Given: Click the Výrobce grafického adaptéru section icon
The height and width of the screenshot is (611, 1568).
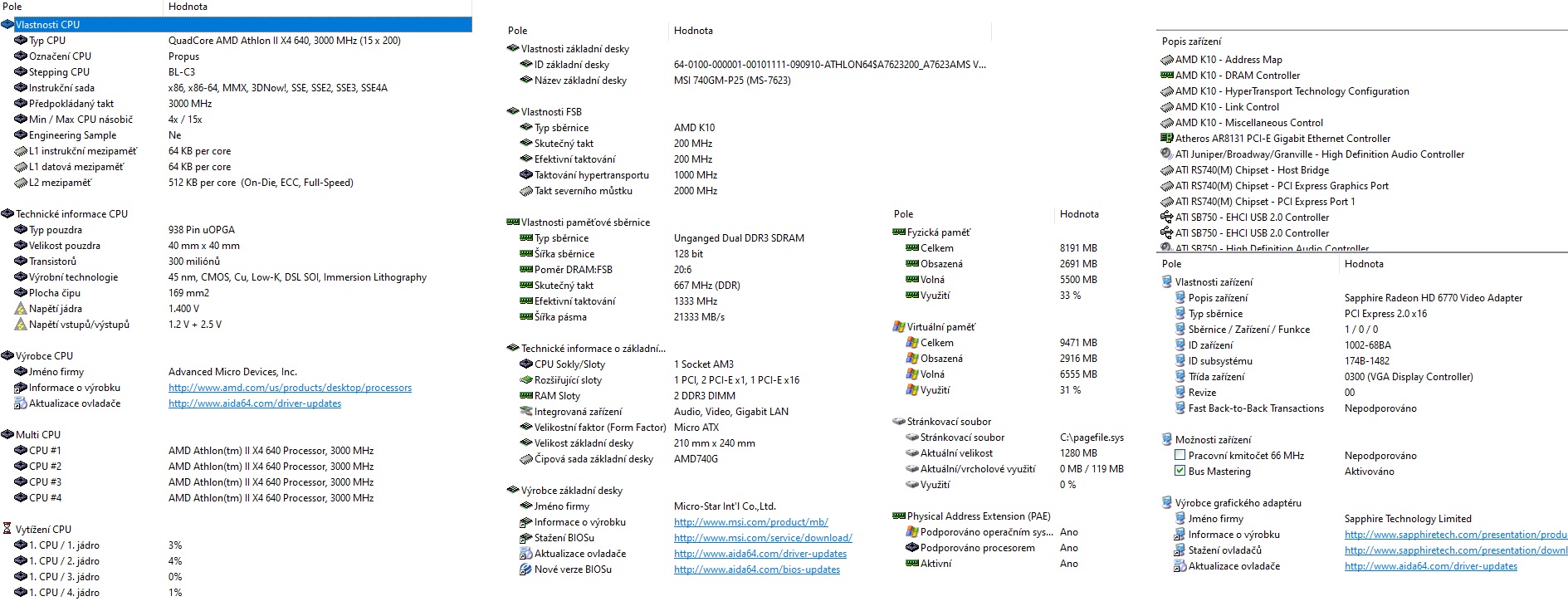Looking at the screenshot, I should click(x=1167, y=503).
